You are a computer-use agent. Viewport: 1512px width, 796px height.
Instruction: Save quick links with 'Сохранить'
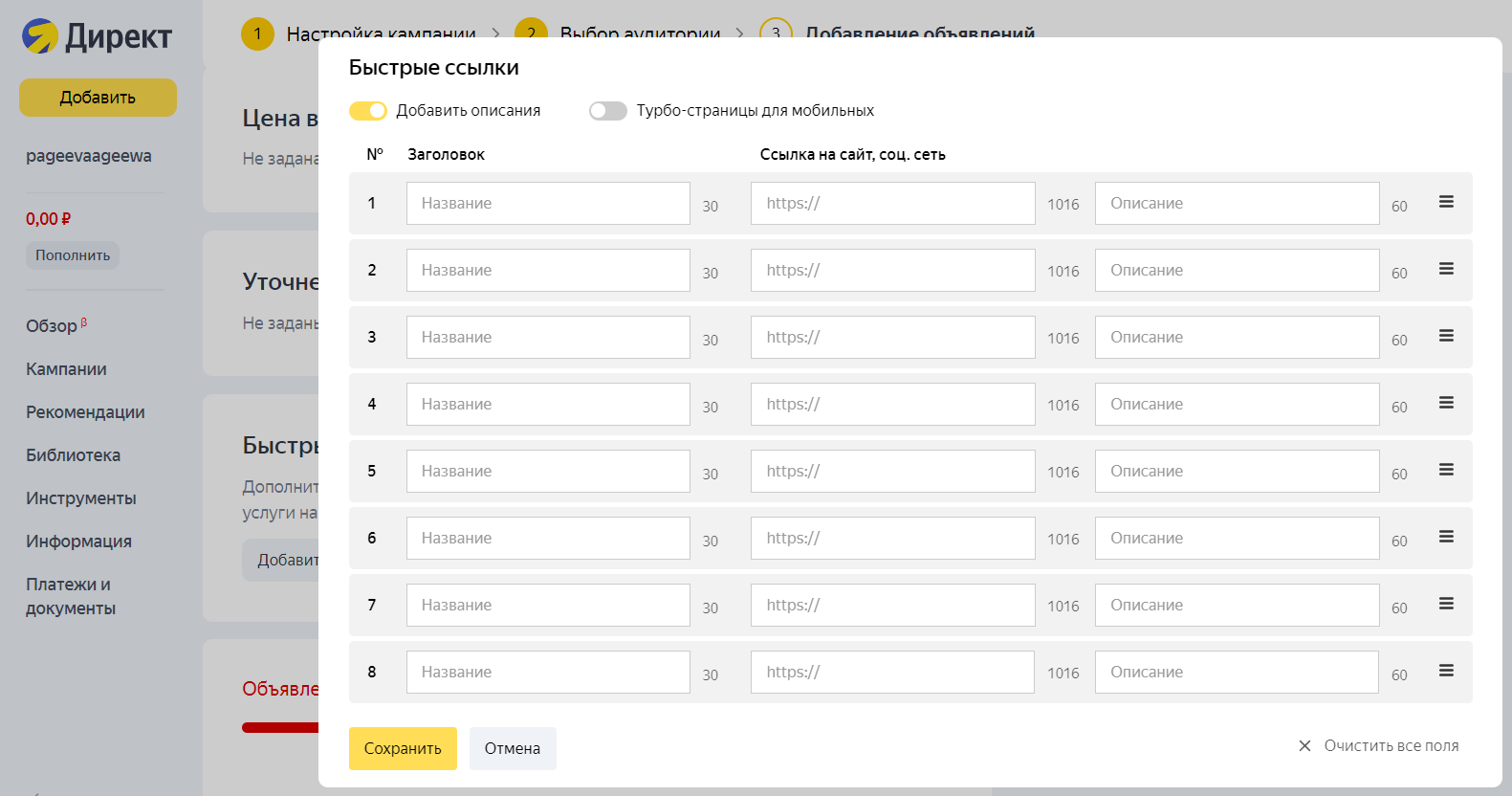[x=403, y=748]
